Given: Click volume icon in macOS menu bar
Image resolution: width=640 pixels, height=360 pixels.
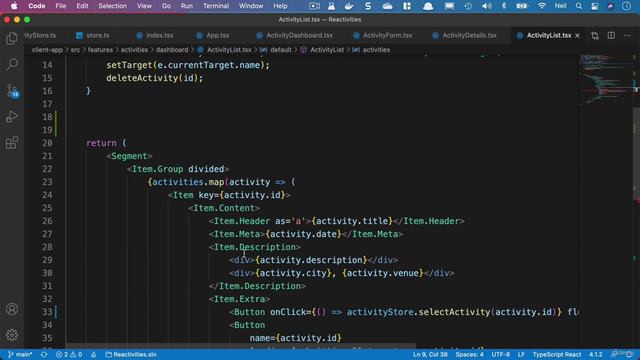Looking at the screenshot, I should pos(487,6).
